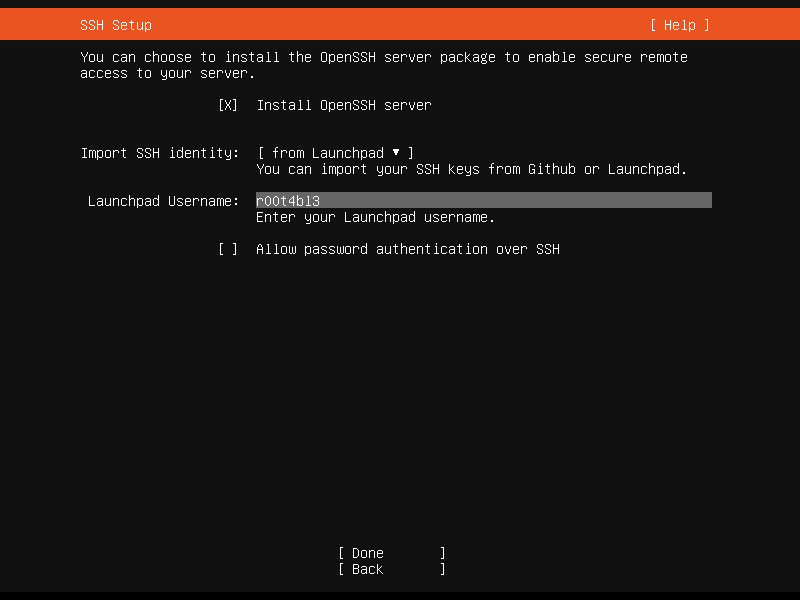Uncheck the Install OpenSSH server checkbox

[x=228, y=105]
